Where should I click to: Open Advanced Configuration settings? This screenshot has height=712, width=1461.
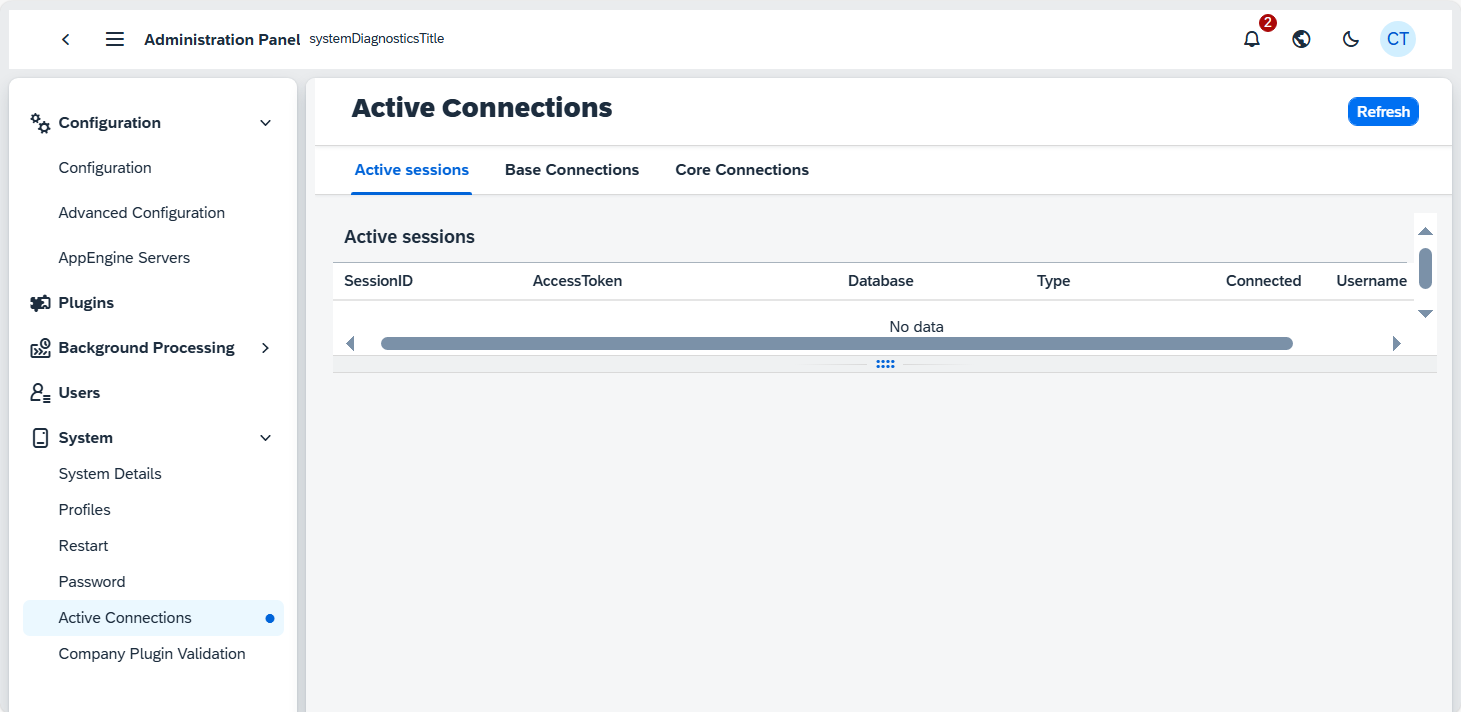click(141, 212)
